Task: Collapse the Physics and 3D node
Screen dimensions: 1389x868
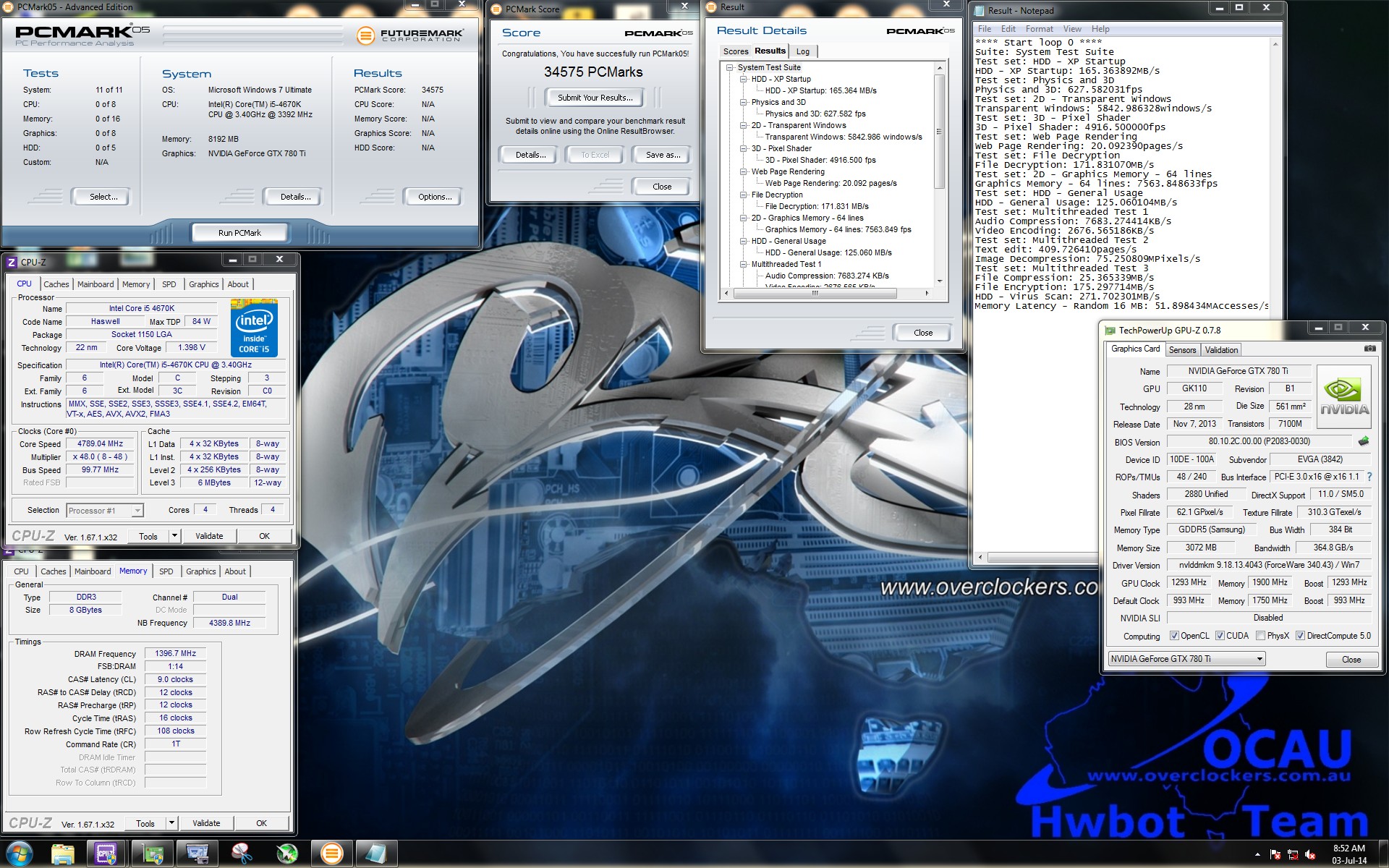Action: pyautogui.click(x=744, y=103)
